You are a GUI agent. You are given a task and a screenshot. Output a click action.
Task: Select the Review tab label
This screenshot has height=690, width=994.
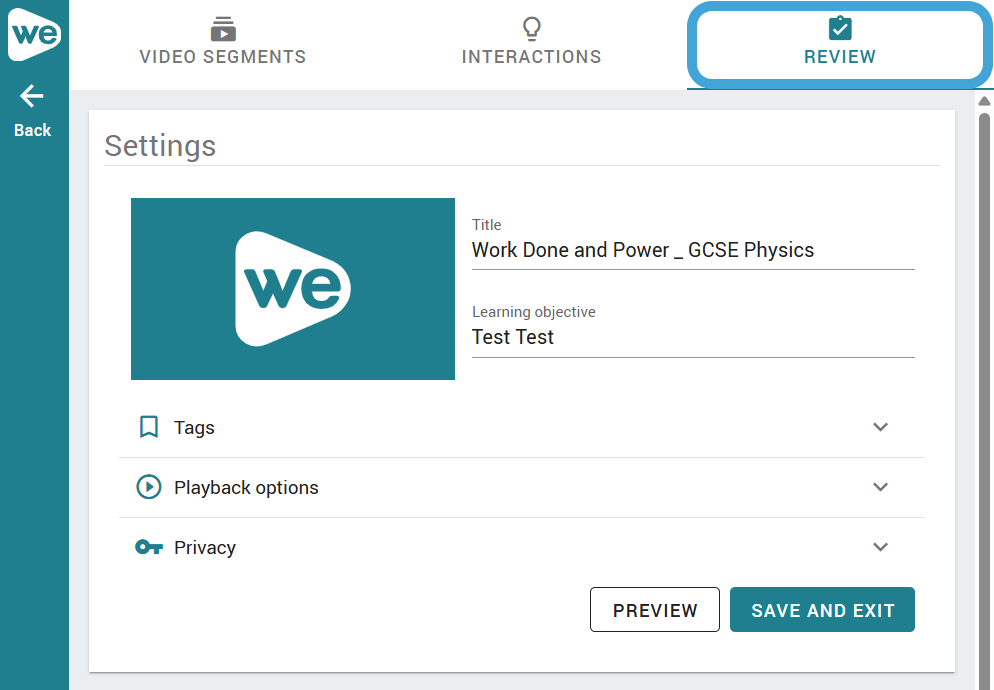click(x=840, y=57)
